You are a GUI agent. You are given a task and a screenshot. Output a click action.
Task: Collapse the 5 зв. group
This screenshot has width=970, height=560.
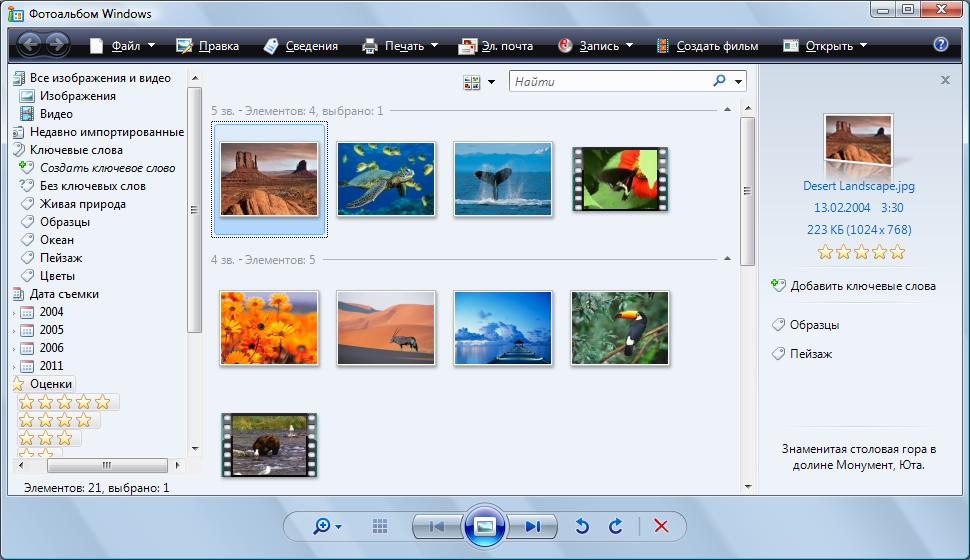click(x=727, y=110)
